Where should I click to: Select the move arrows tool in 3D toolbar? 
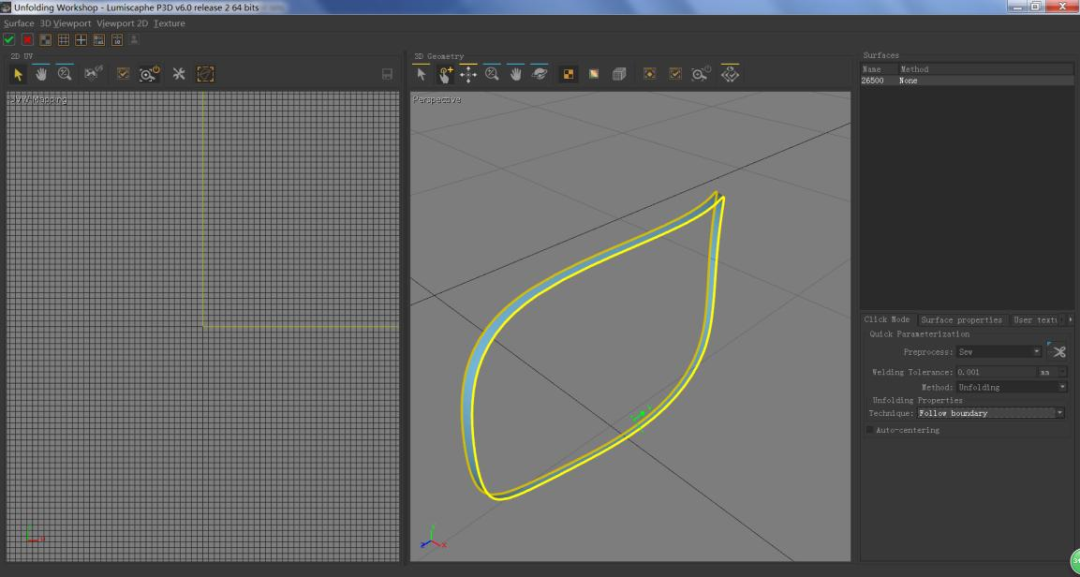tap(468, 74)
